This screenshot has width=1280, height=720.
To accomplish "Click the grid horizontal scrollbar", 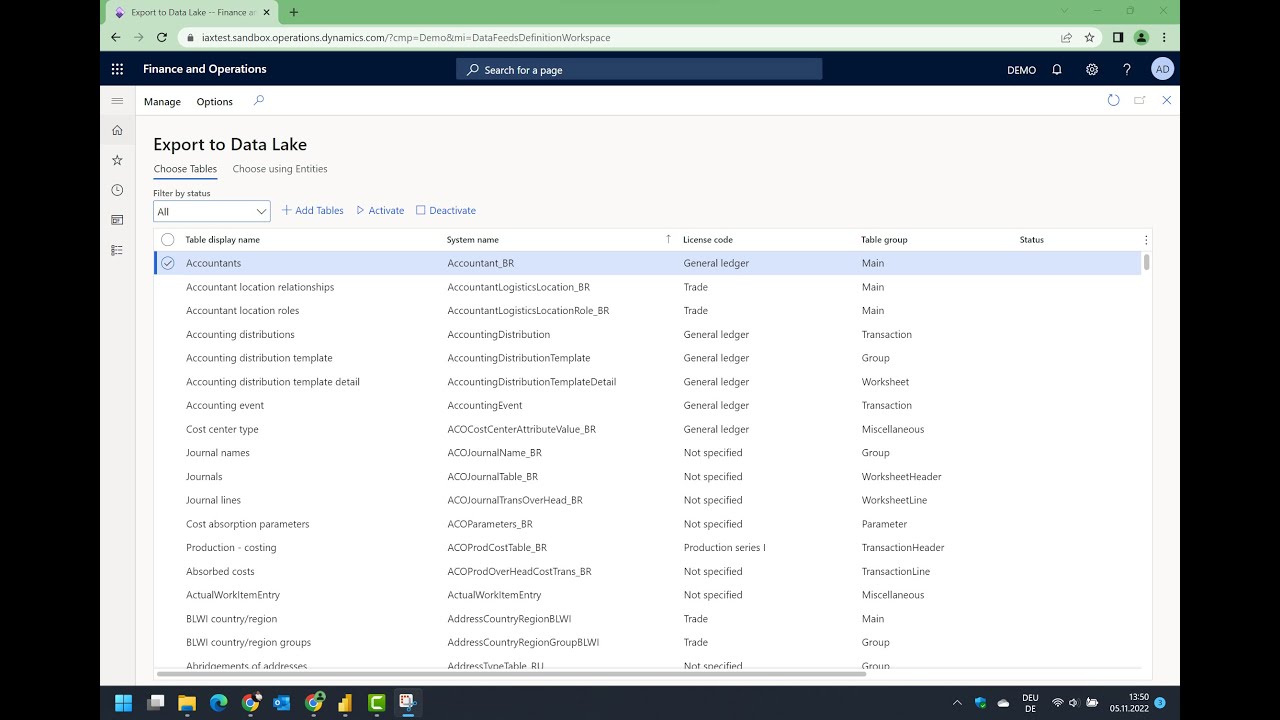I will tap(510, 673).
